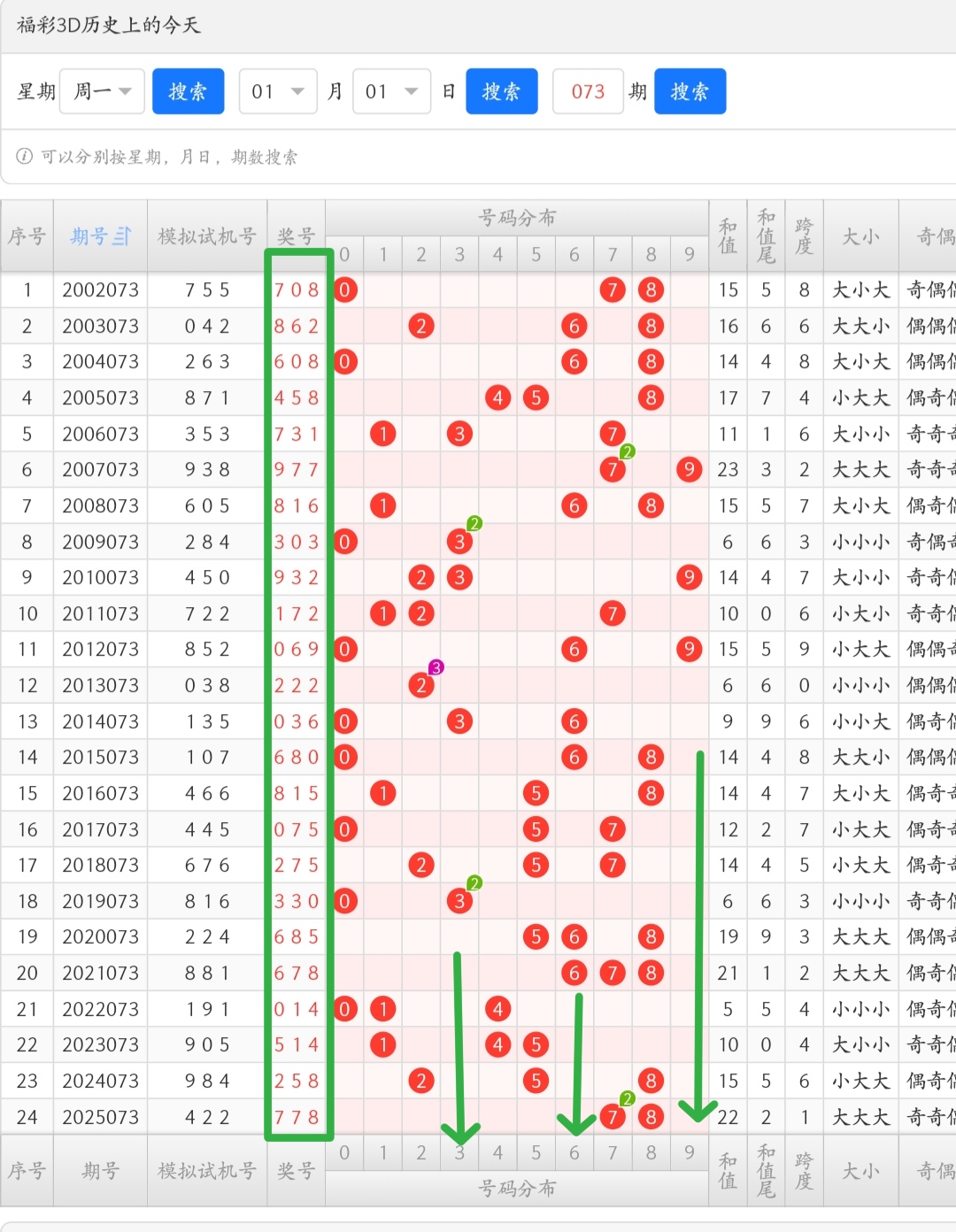This screenshot has height=1232, width=956.
Task: Click green badge 2 on ball 7 in row 2025073
Action: (x=628, y=1099)
